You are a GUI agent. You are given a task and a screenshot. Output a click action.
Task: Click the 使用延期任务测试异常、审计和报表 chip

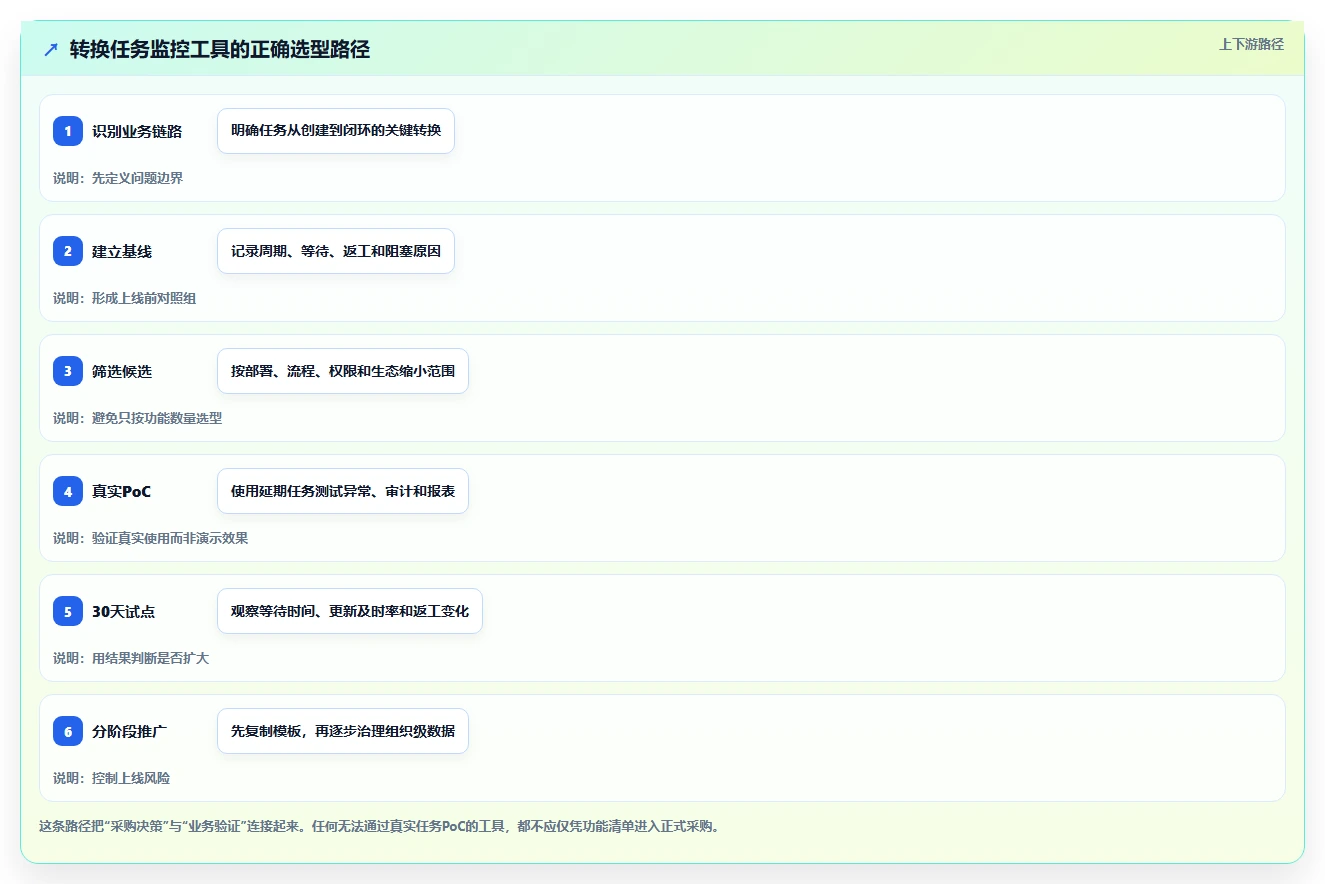tap(343, 491)
